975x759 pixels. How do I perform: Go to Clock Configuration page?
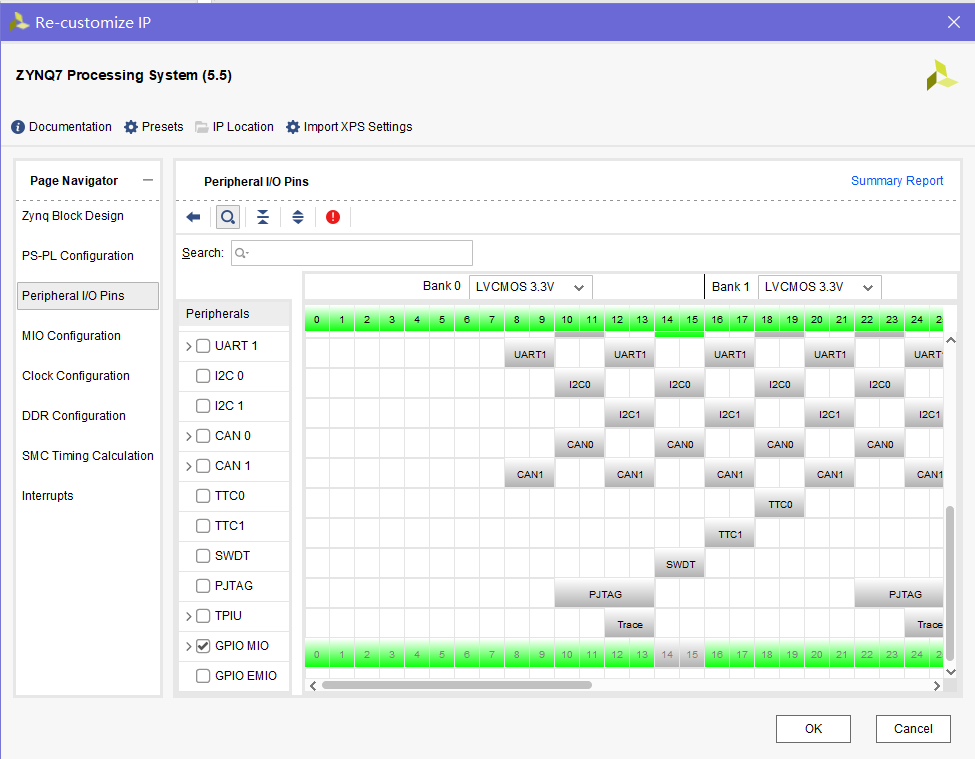point(76,375)
